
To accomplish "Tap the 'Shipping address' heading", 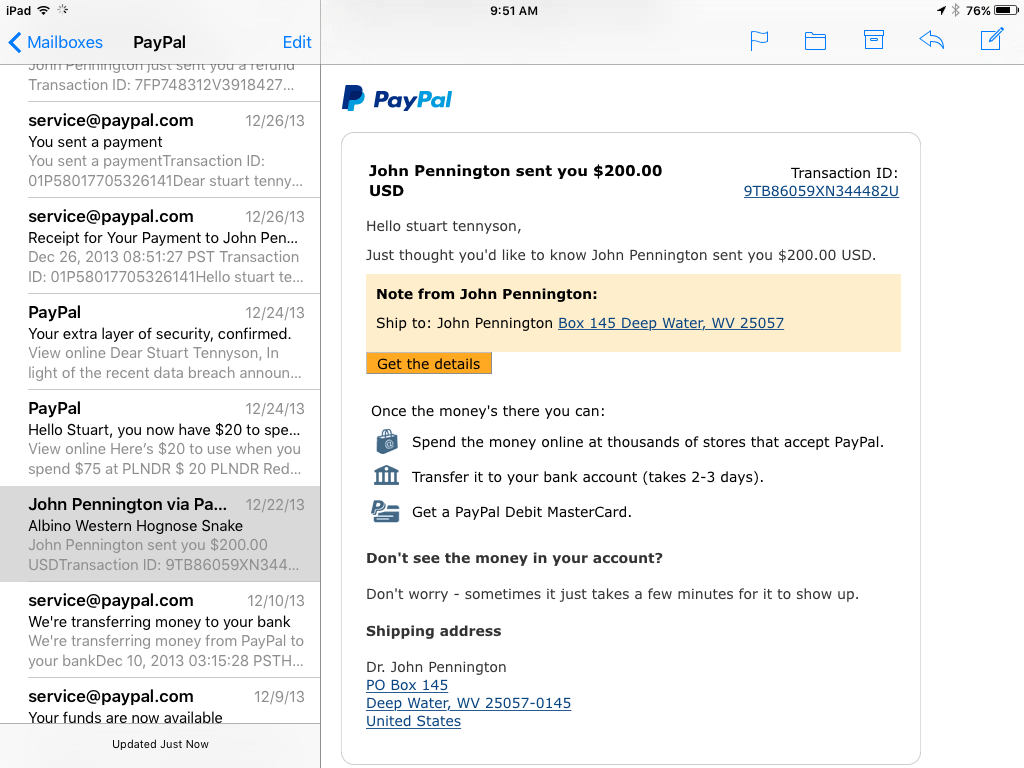I will tap(434, 631).
